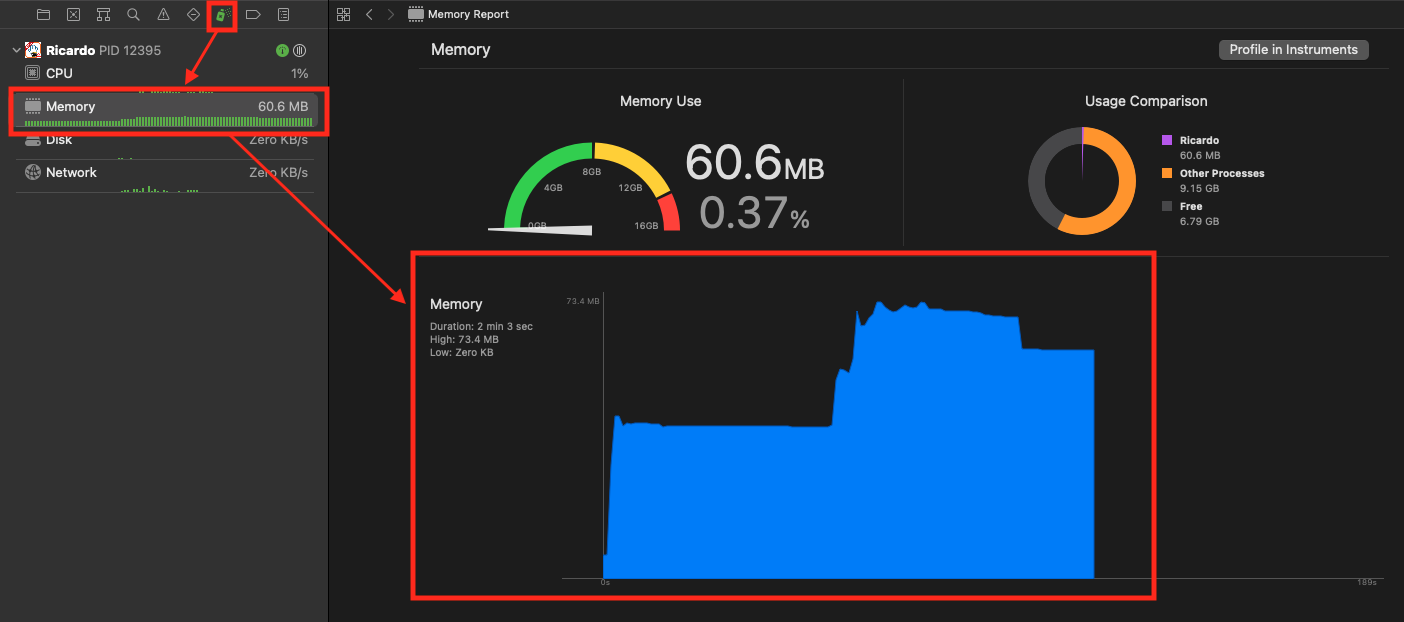Open the editor overview grid icon

[343, 14]
